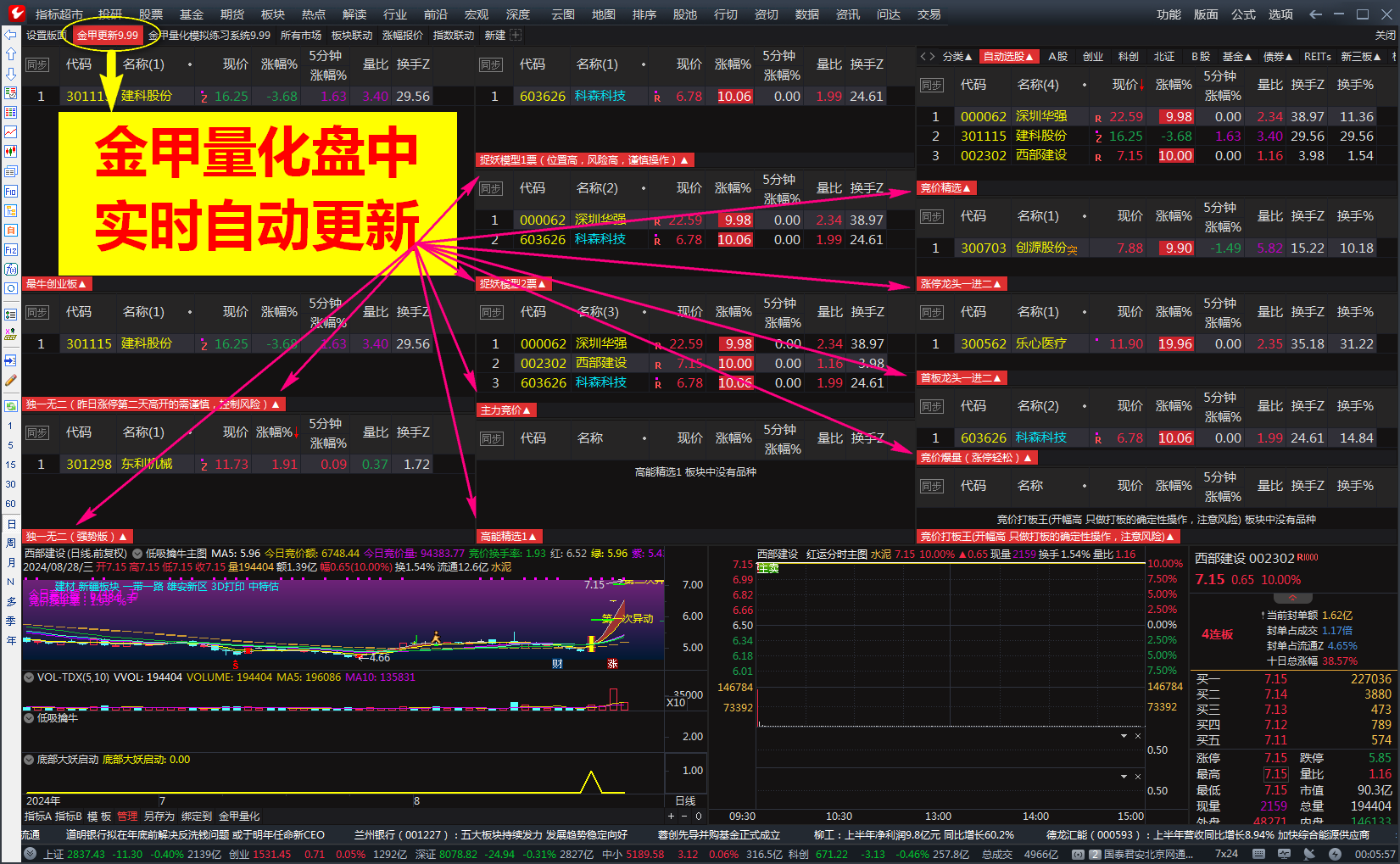The width and height of the screenshot is (1400, 864).
Task: Switch to the 指标B tab at bottom
Action: click(70, 816)
